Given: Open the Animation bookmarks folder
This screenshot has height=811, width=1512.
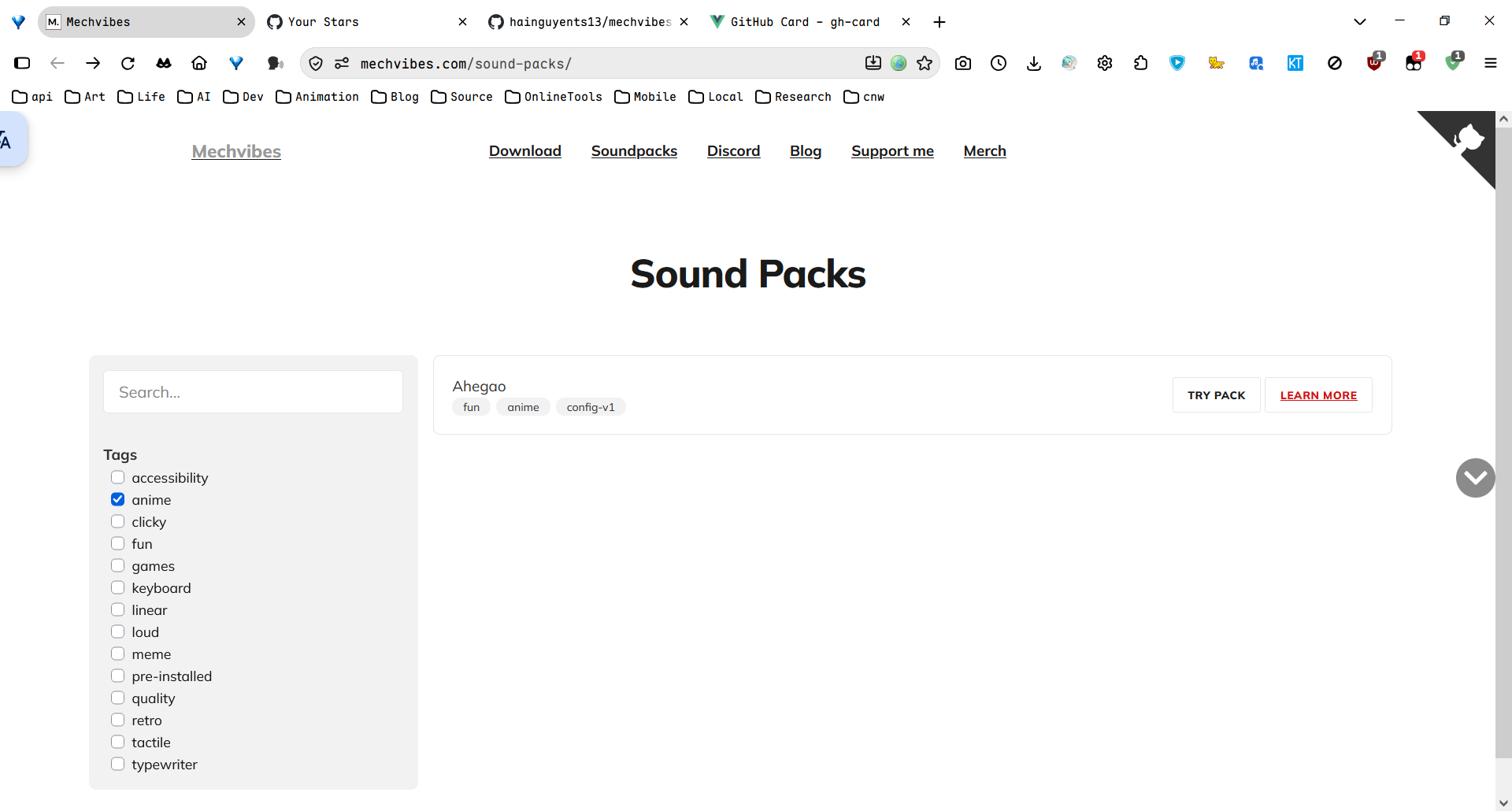Looking at the screenshot, I should 317,97.
